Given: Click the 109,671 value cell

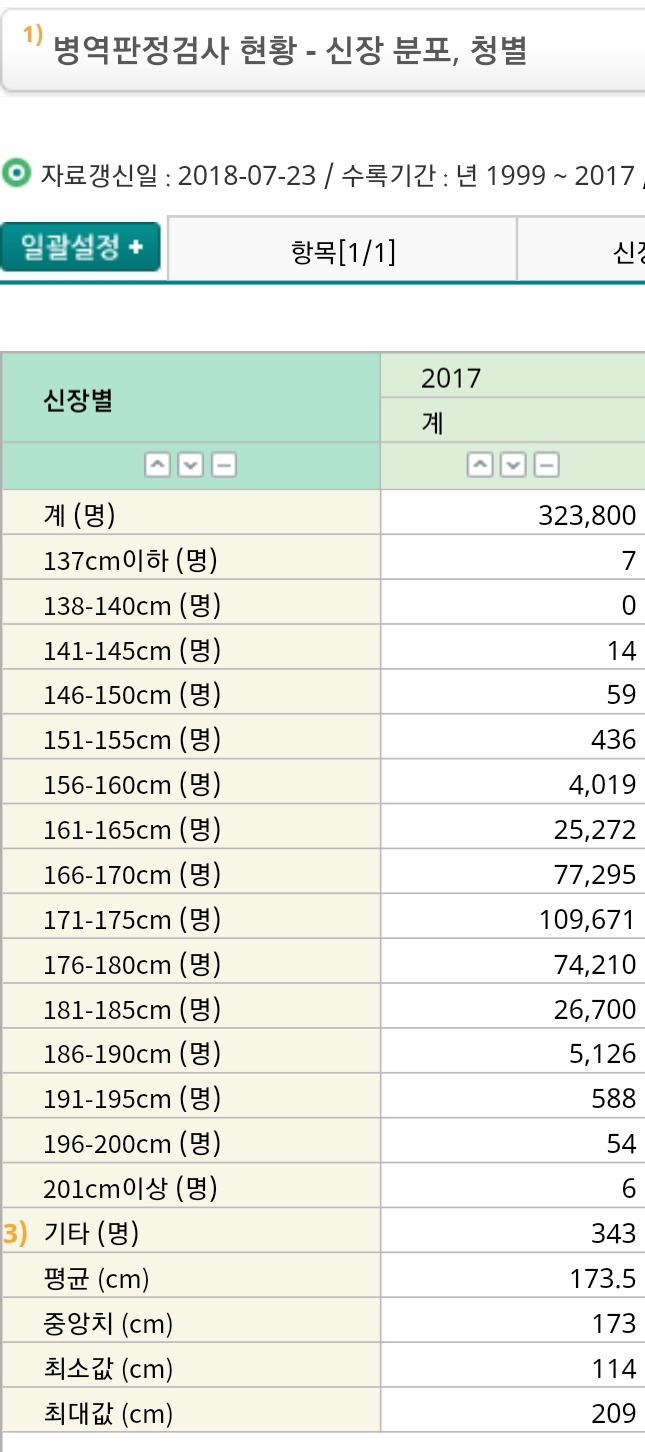Looking at the screenshot, I should (x=587, y=919).
